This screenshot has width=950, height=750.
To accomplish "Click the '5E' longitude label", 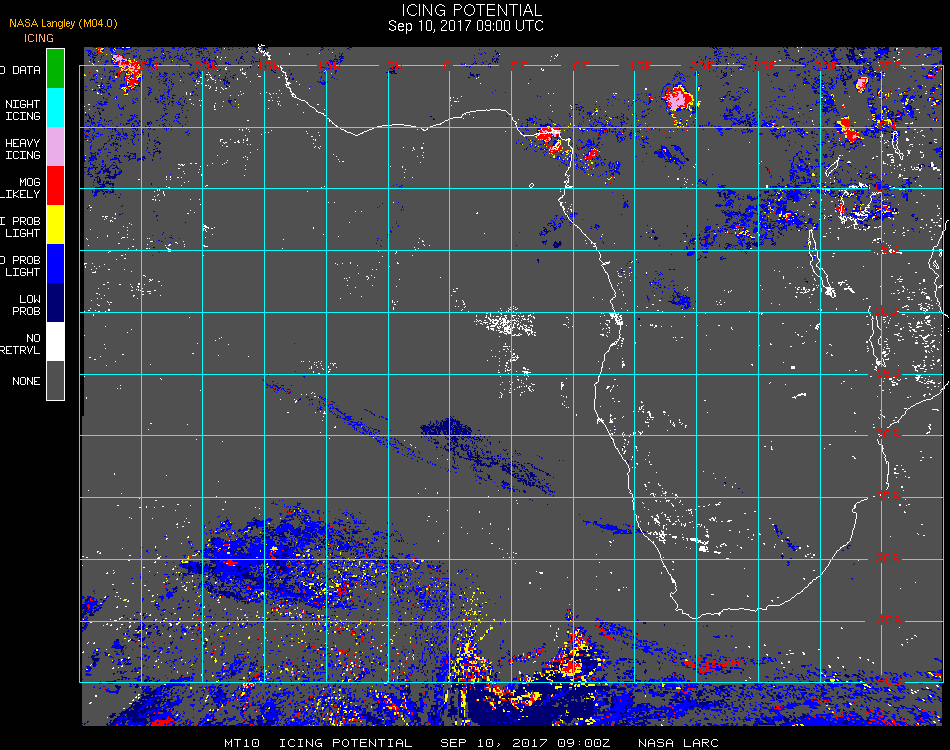I will click(519, 66).
